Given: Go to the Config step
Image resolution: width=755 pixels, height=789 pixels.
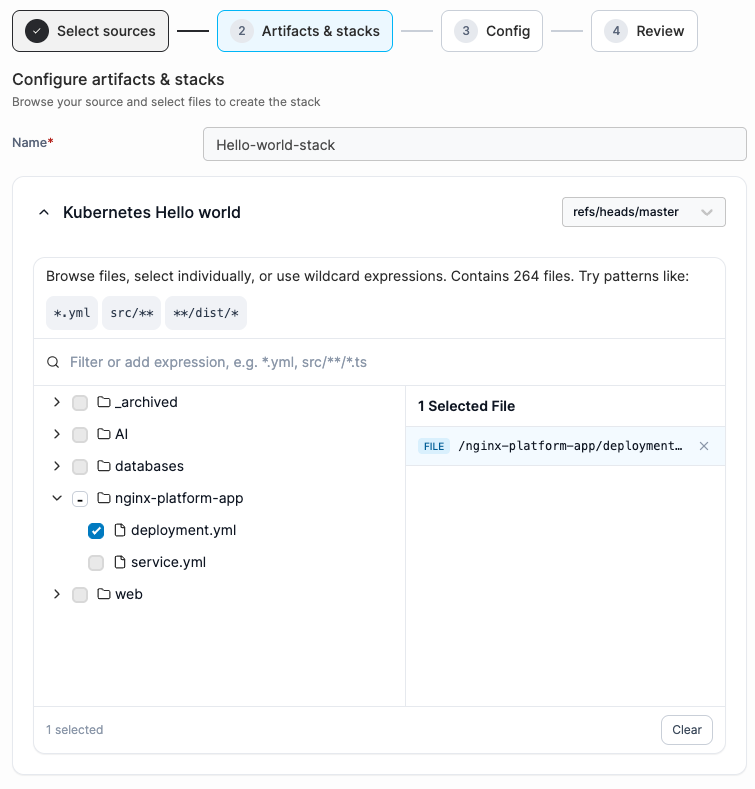Looking at the screenshot, I should [x=492, y=31].
